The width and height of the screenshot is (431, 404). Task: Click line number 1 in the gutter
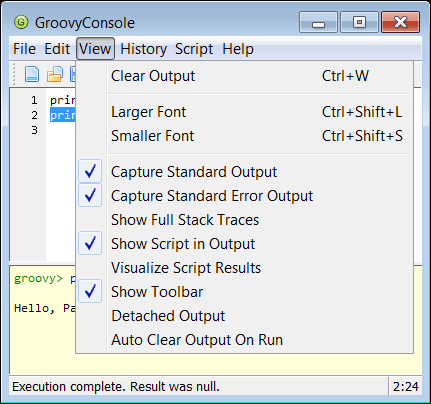tap(34, 100)
